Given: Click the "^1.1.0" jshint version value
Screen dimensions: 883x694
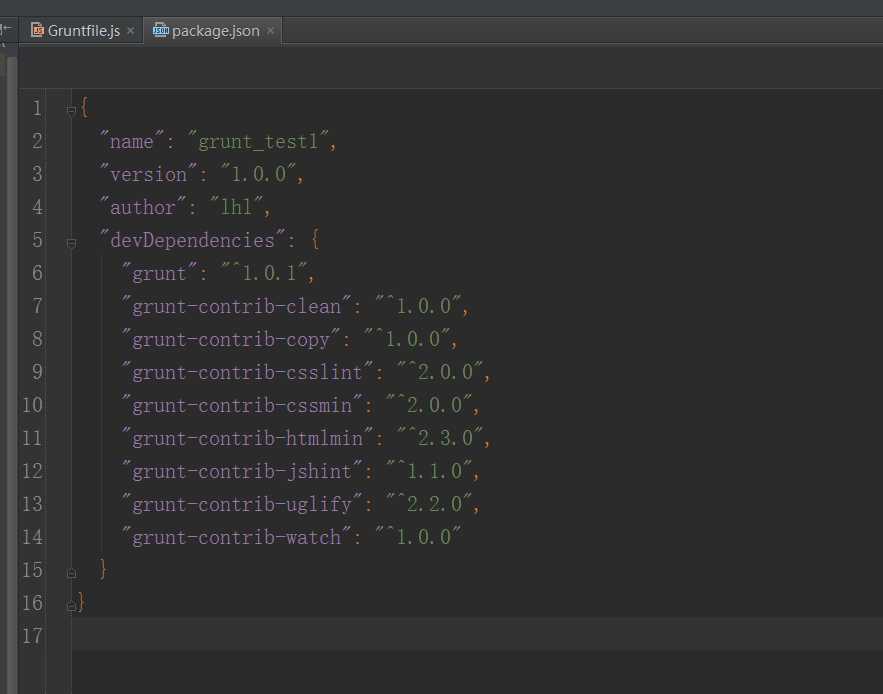Looking at the screenshot, I should (429, 470).
